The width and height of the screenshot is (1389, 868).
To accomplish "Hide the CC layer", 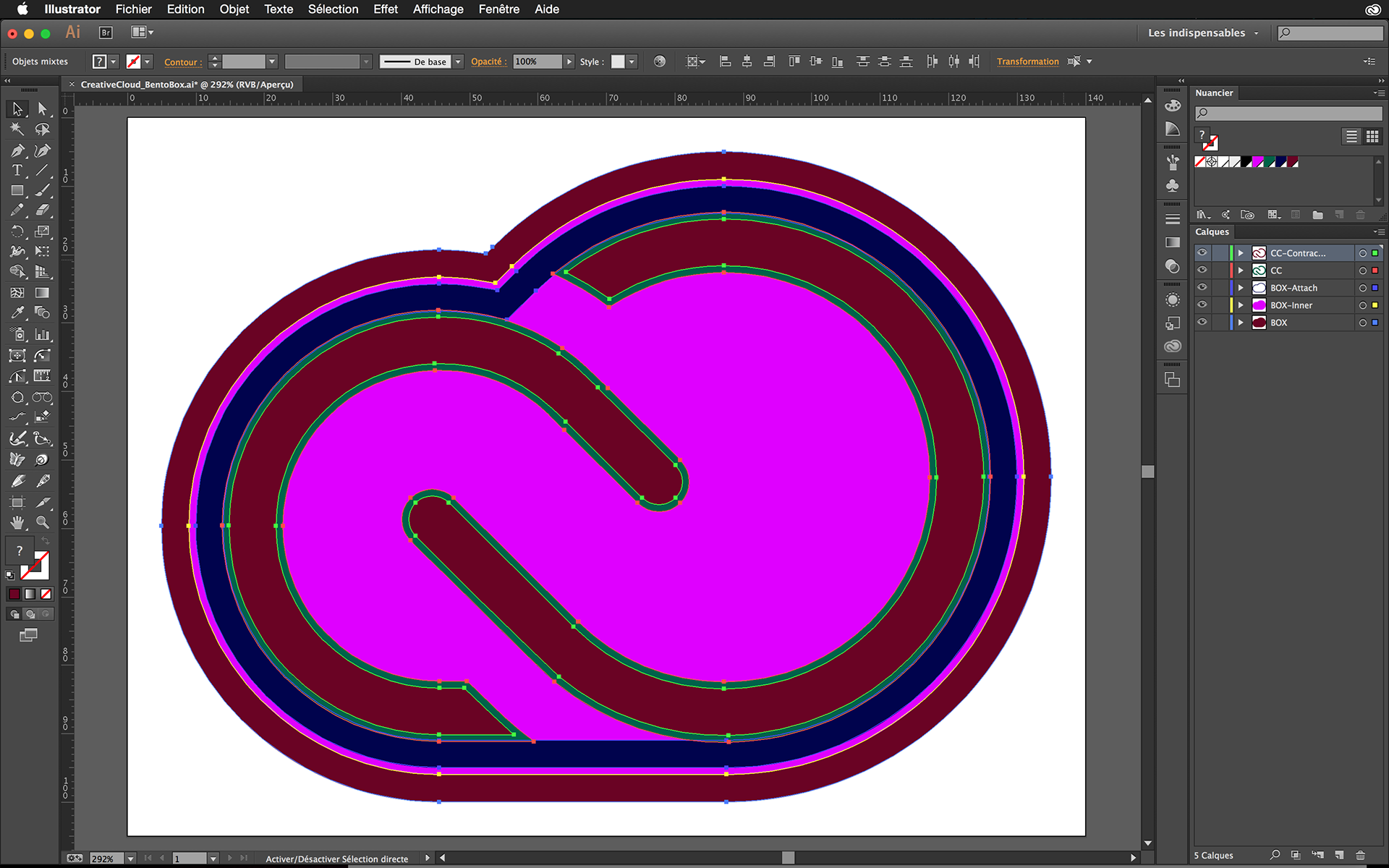I will (1202, 270).
